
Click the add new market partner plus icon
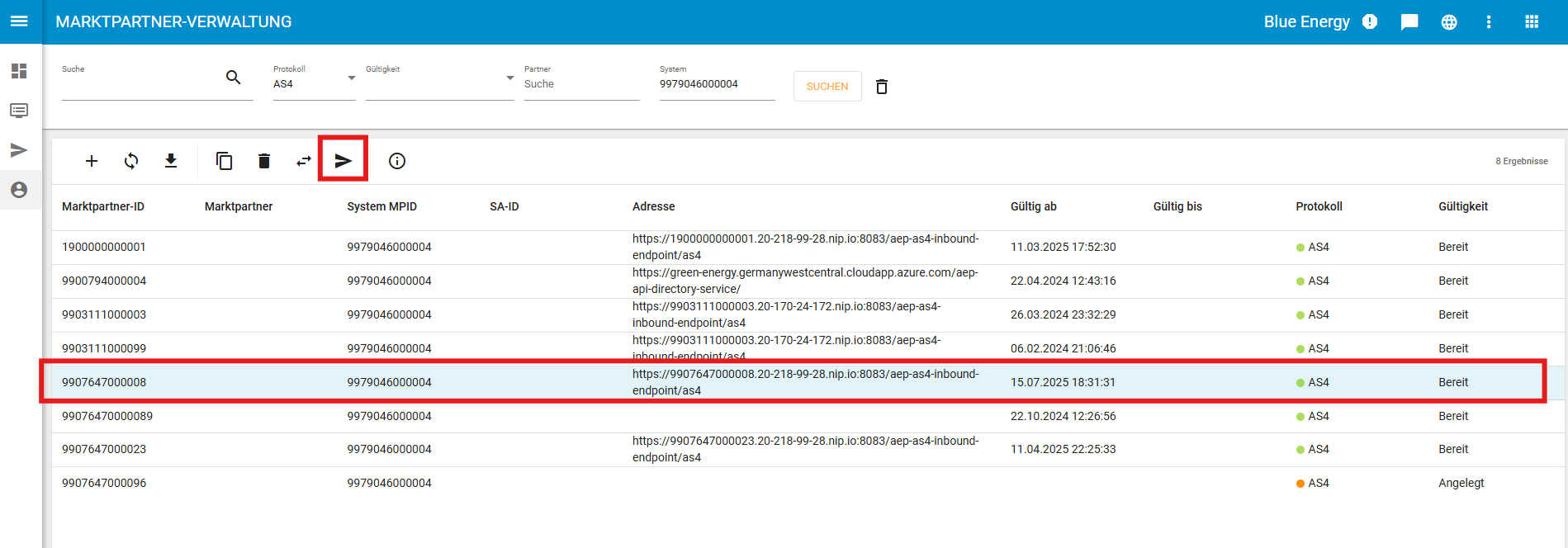pos(92,161)
